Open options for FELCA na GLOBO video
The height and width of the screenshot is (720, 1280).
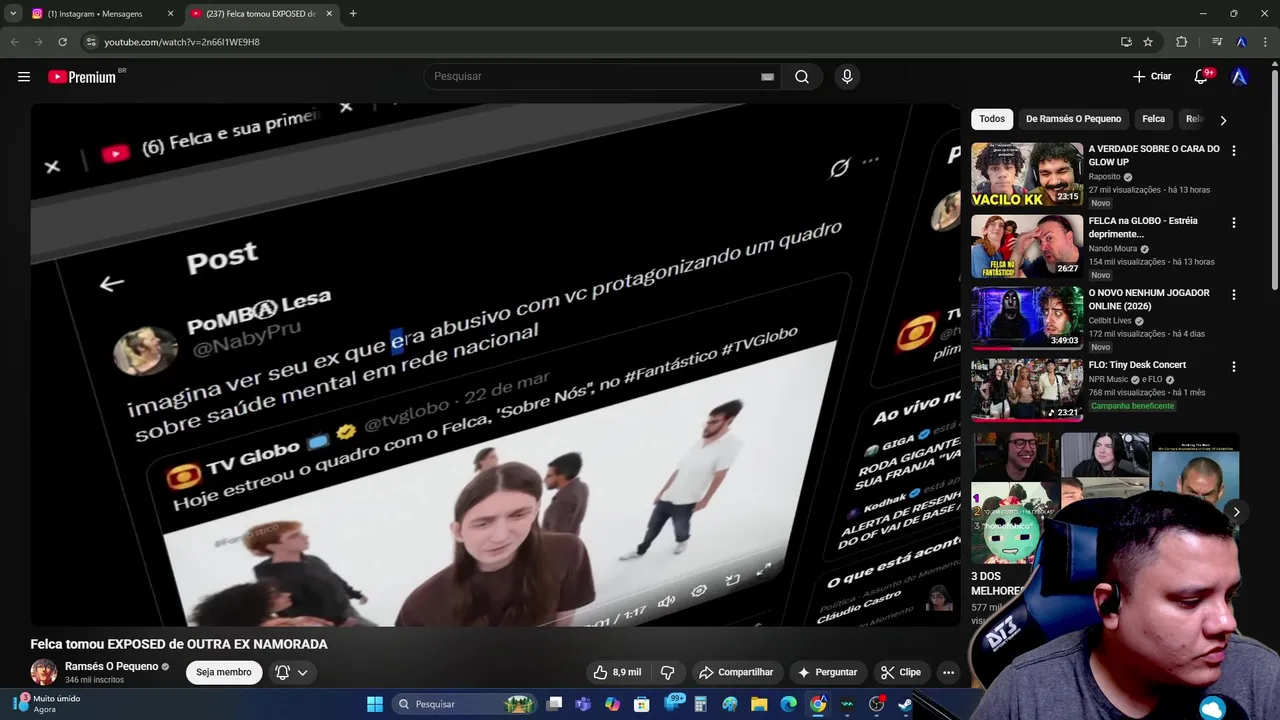coord(1233,222)
